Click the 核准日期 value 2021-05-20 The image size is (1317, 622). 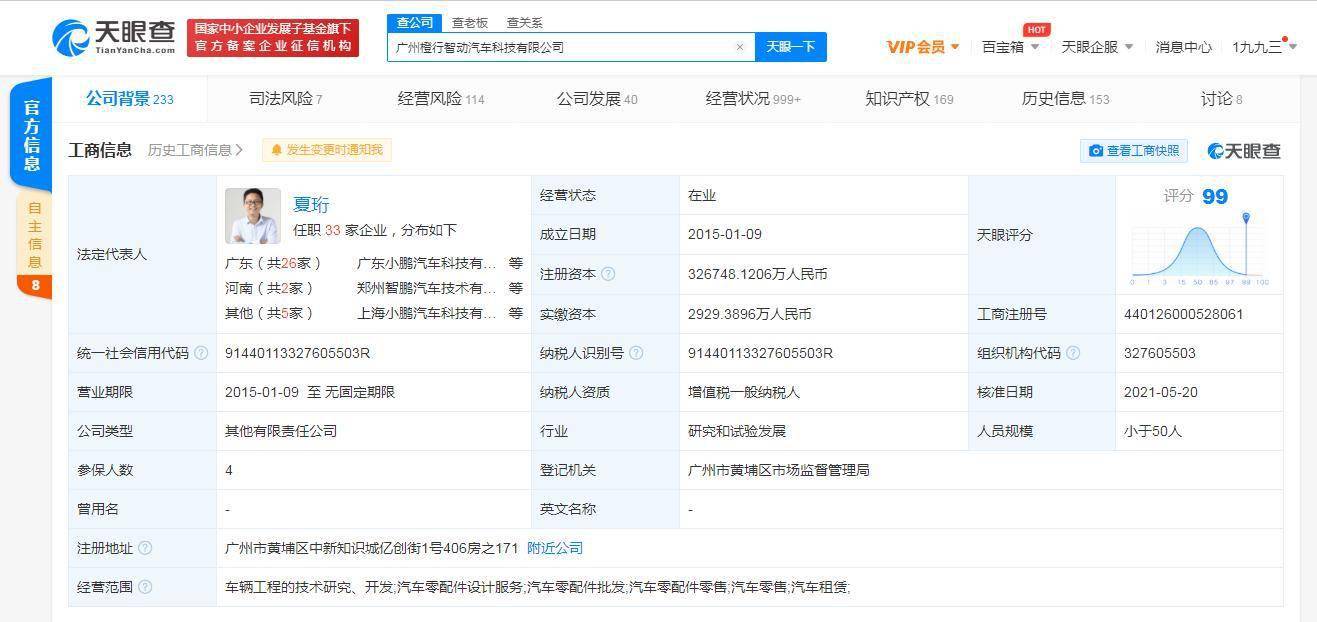tap(1161, 392)
